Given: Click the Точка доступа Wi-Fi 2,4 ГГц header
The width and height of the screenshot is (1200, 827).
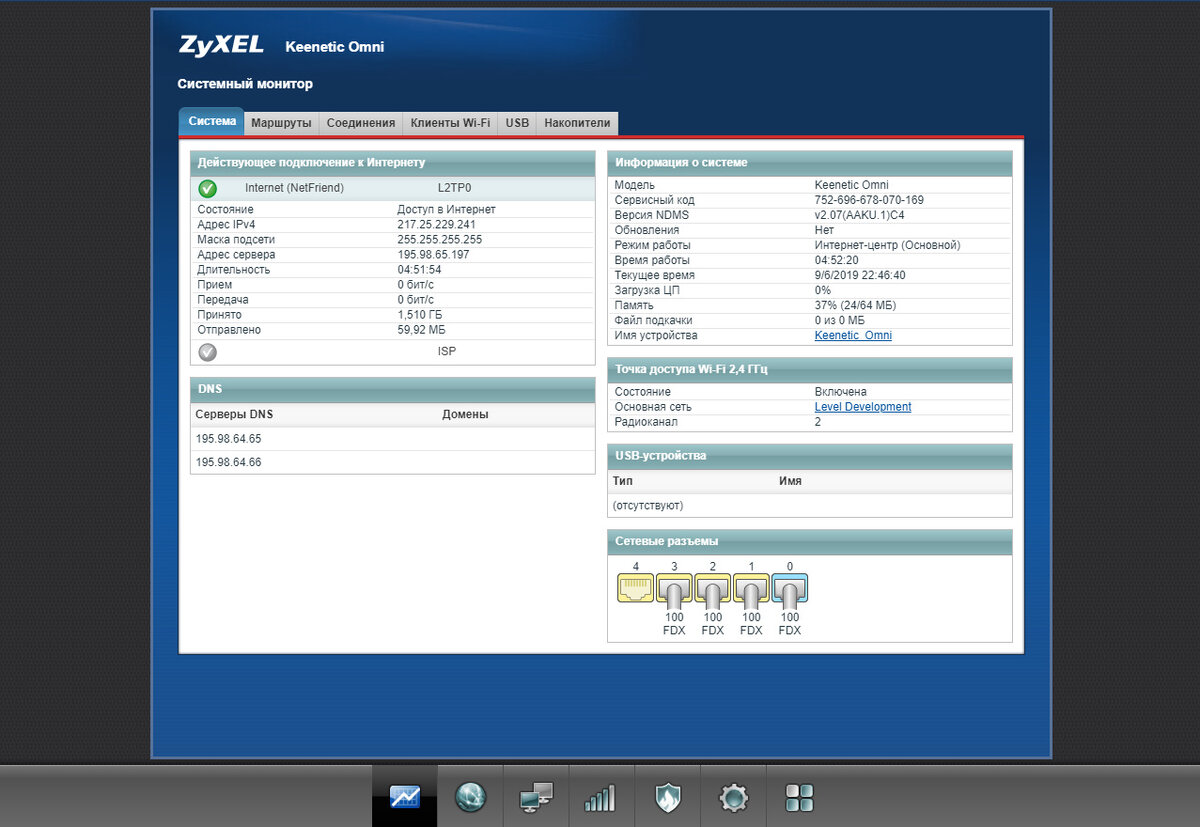Looking at the screenshot, I should (810, 370).
